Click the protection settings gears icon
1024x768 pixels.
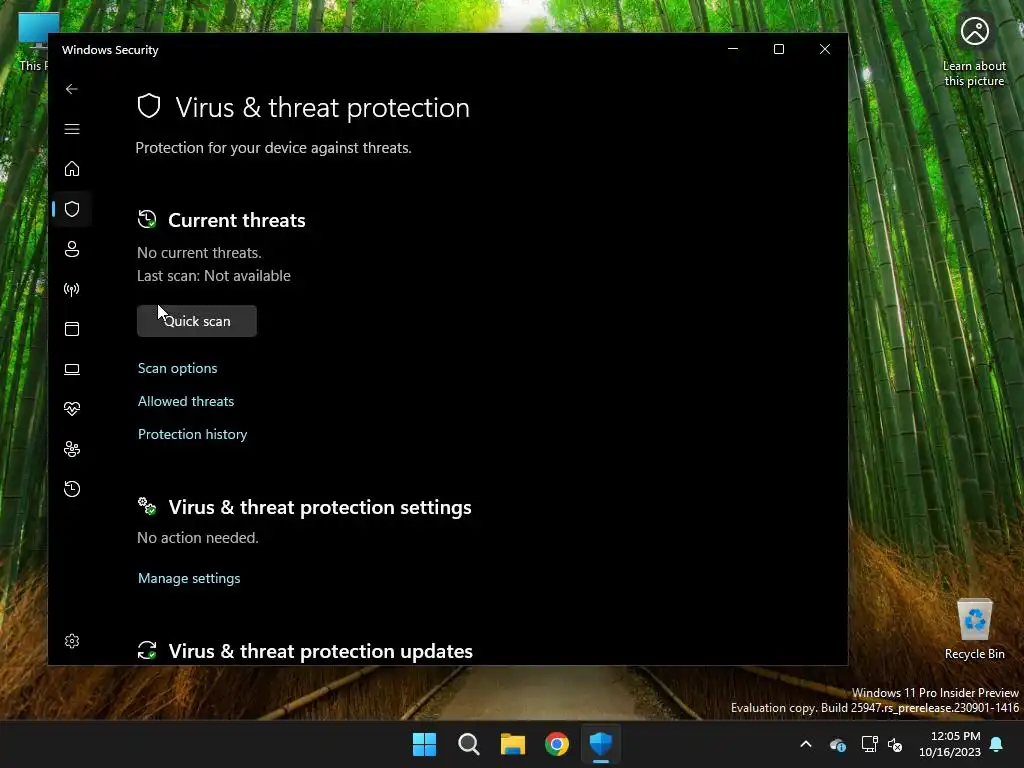click(x=147, y=506)
